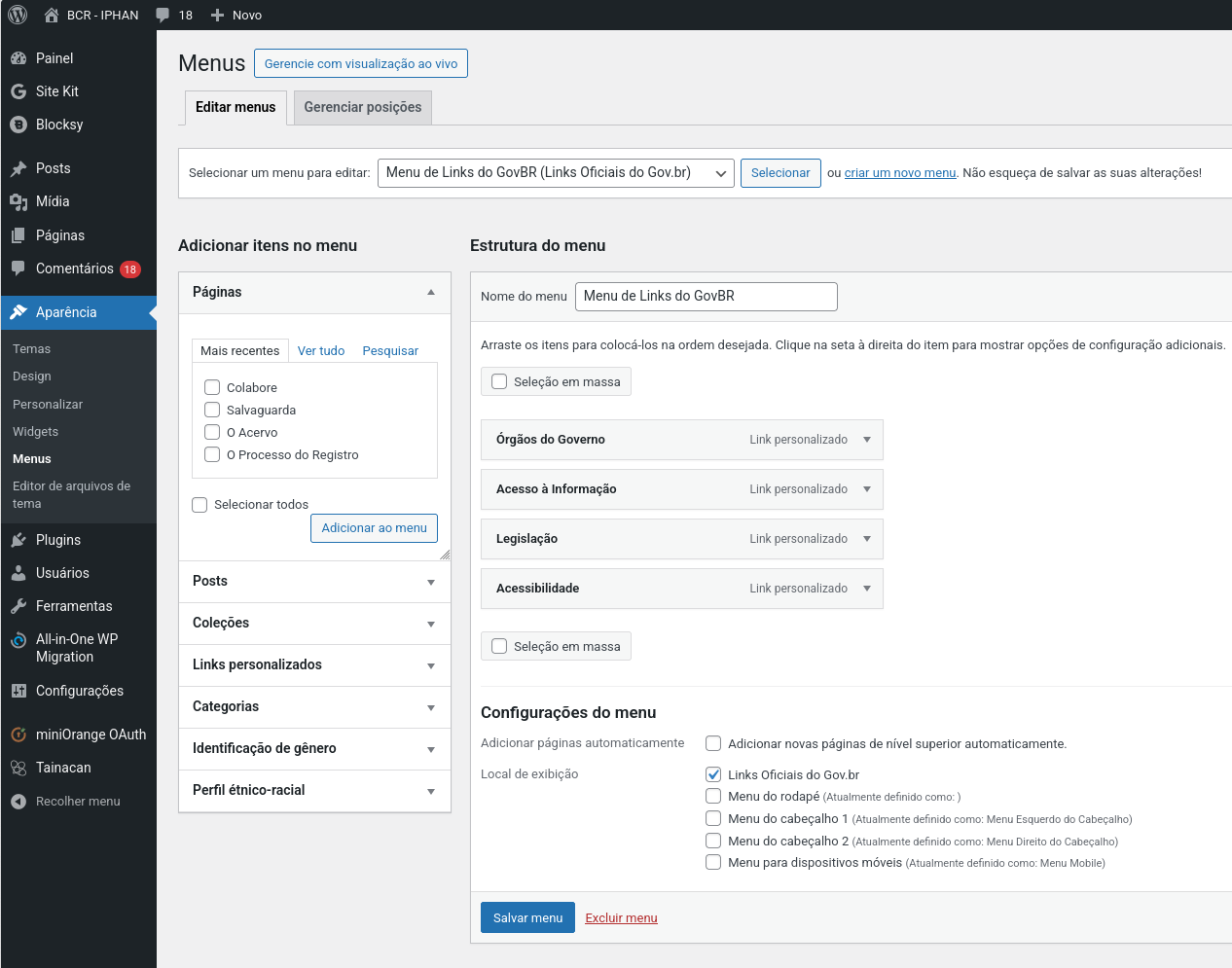Open the Mídia media icon
The width and height of the screenshot is (1232, 968).
(x=18, y=201)
